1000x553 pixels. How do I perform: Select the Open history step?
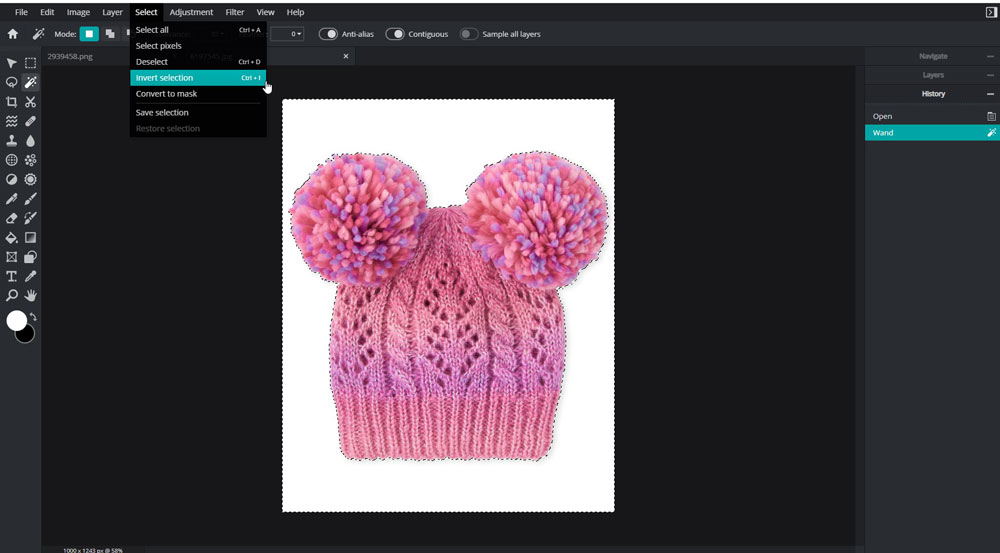[x=931, y=116]
